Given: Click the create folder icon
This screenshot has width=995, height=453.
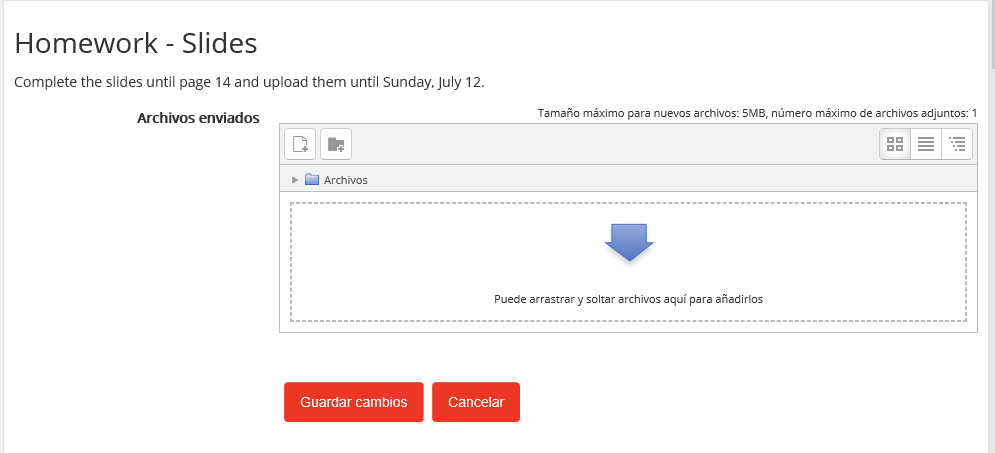Looking at the screenshot, I should click(336, 144).
